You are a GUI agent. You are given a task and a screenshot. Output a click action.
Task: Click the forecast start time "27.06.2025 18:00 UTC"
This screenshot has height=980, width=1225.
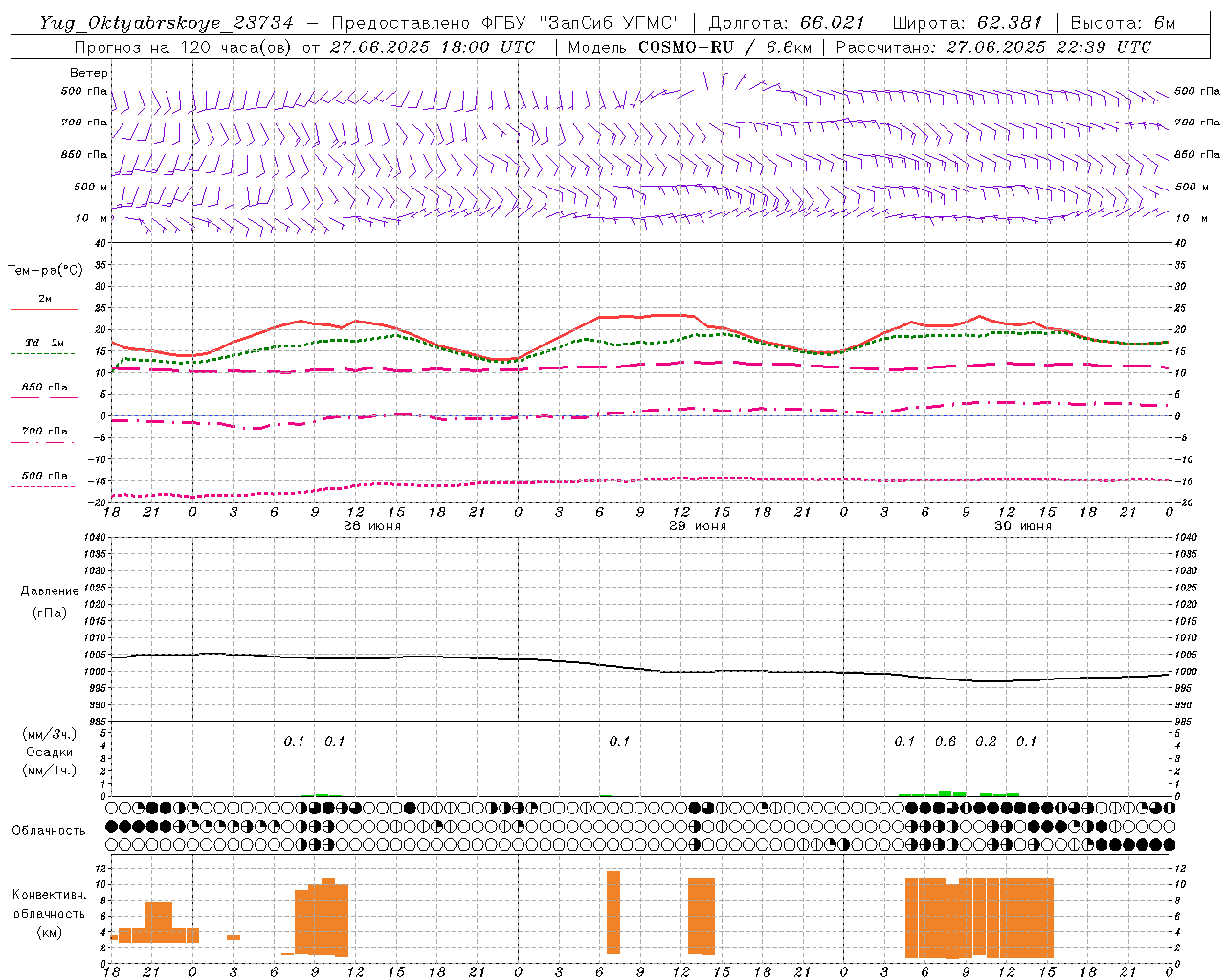[x=432, y=47]
